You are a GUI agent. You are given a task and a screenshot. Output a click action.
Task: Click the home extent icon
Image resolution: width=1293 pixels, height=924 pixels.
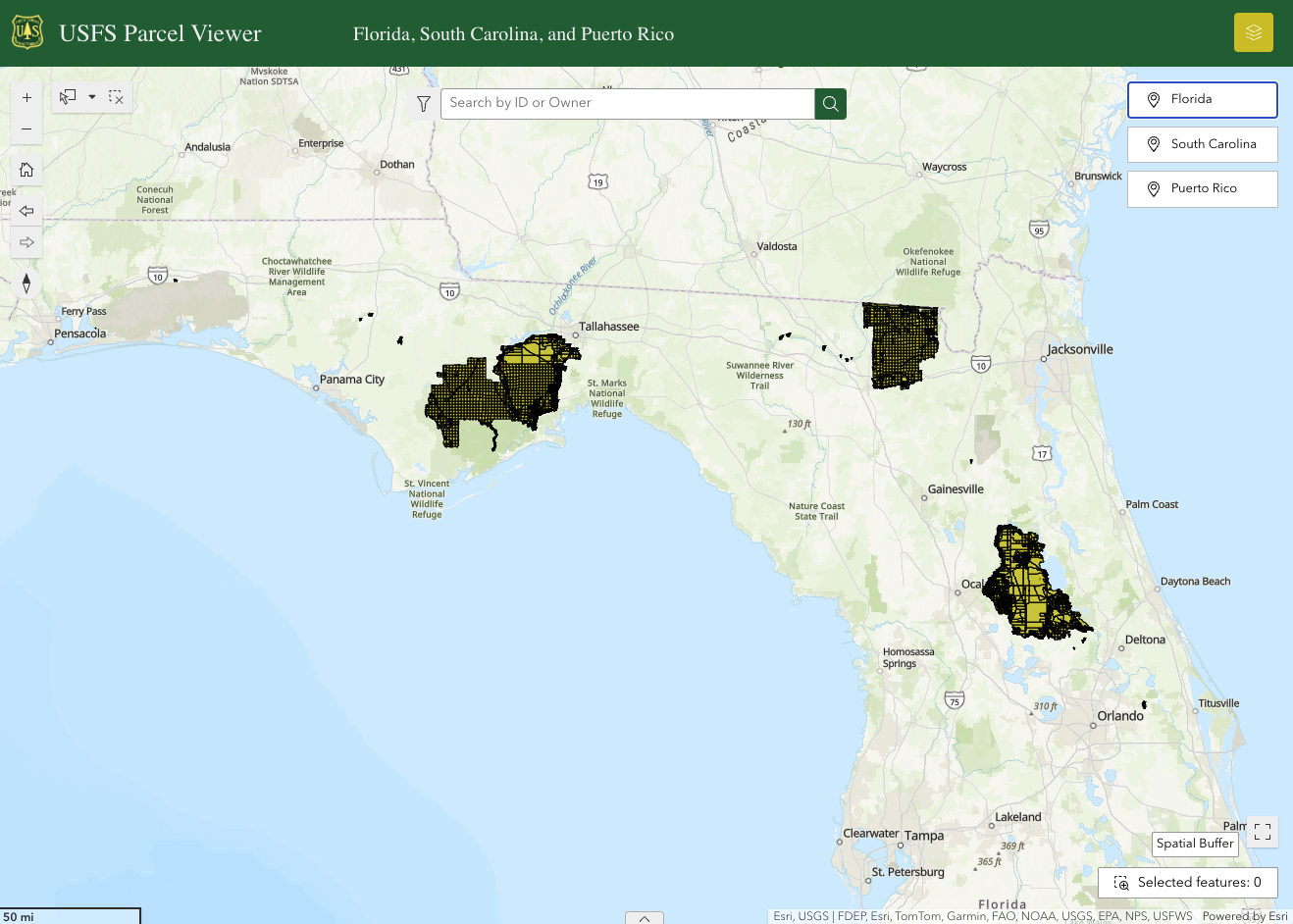[x=26, y=169]
